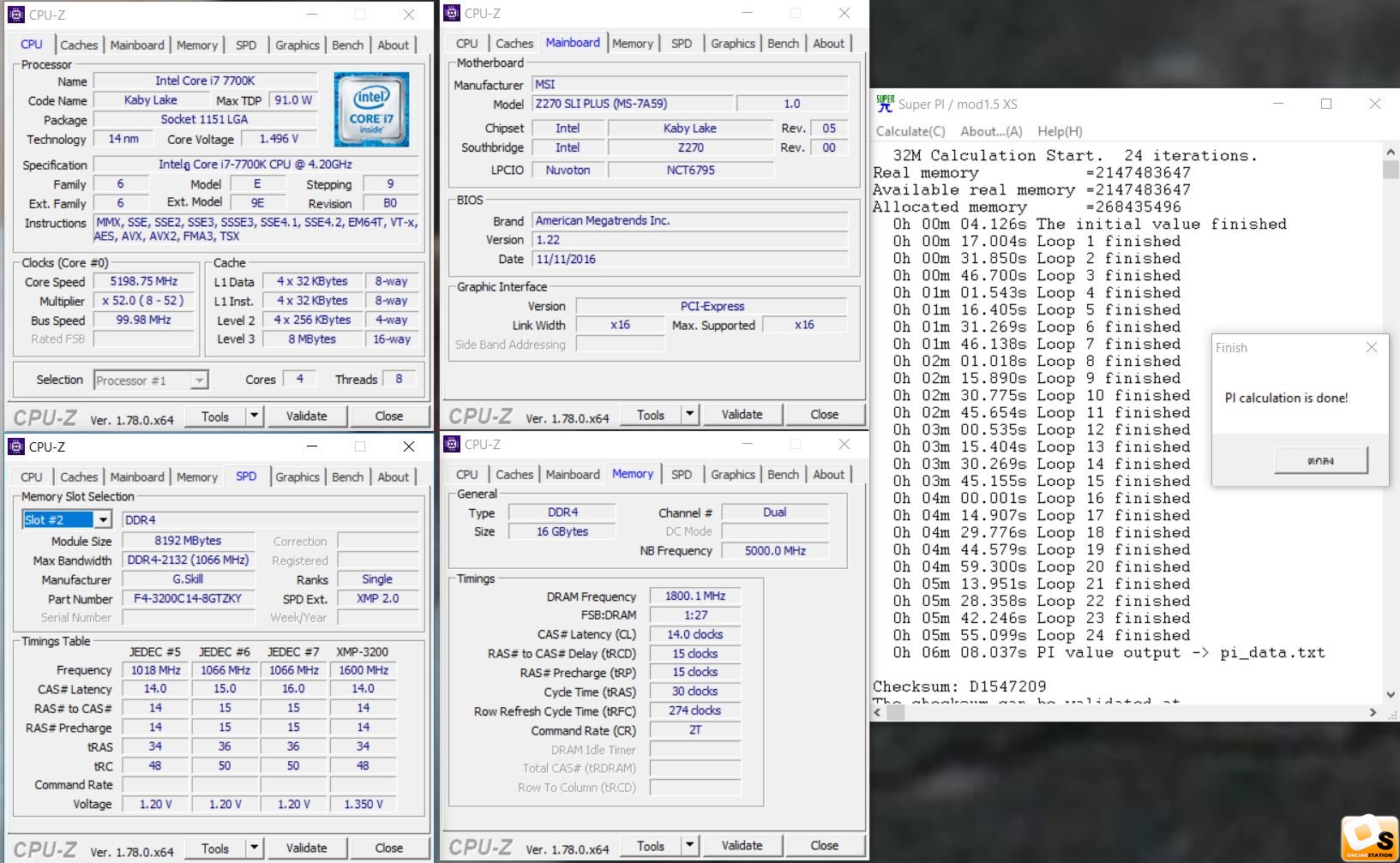Click the Threads value 8 field
This screenshot has height=863, width=1400.
[x=399, y=379]
